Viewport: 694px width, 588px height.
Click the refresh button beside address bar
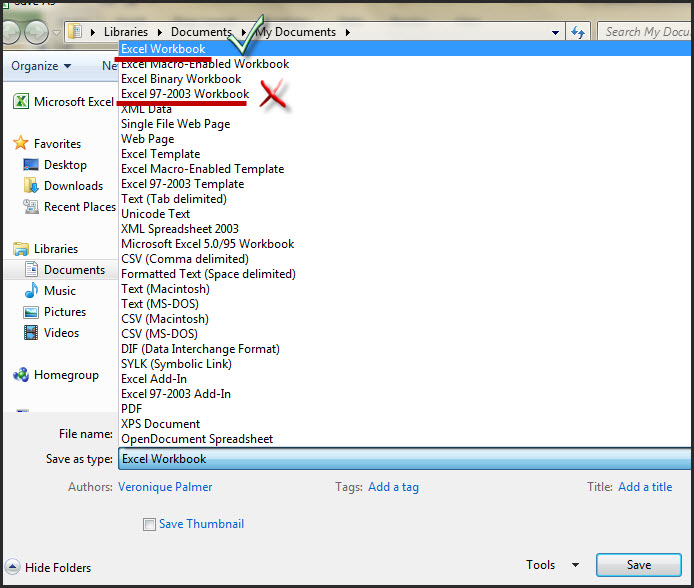click(x=578, y=32)
